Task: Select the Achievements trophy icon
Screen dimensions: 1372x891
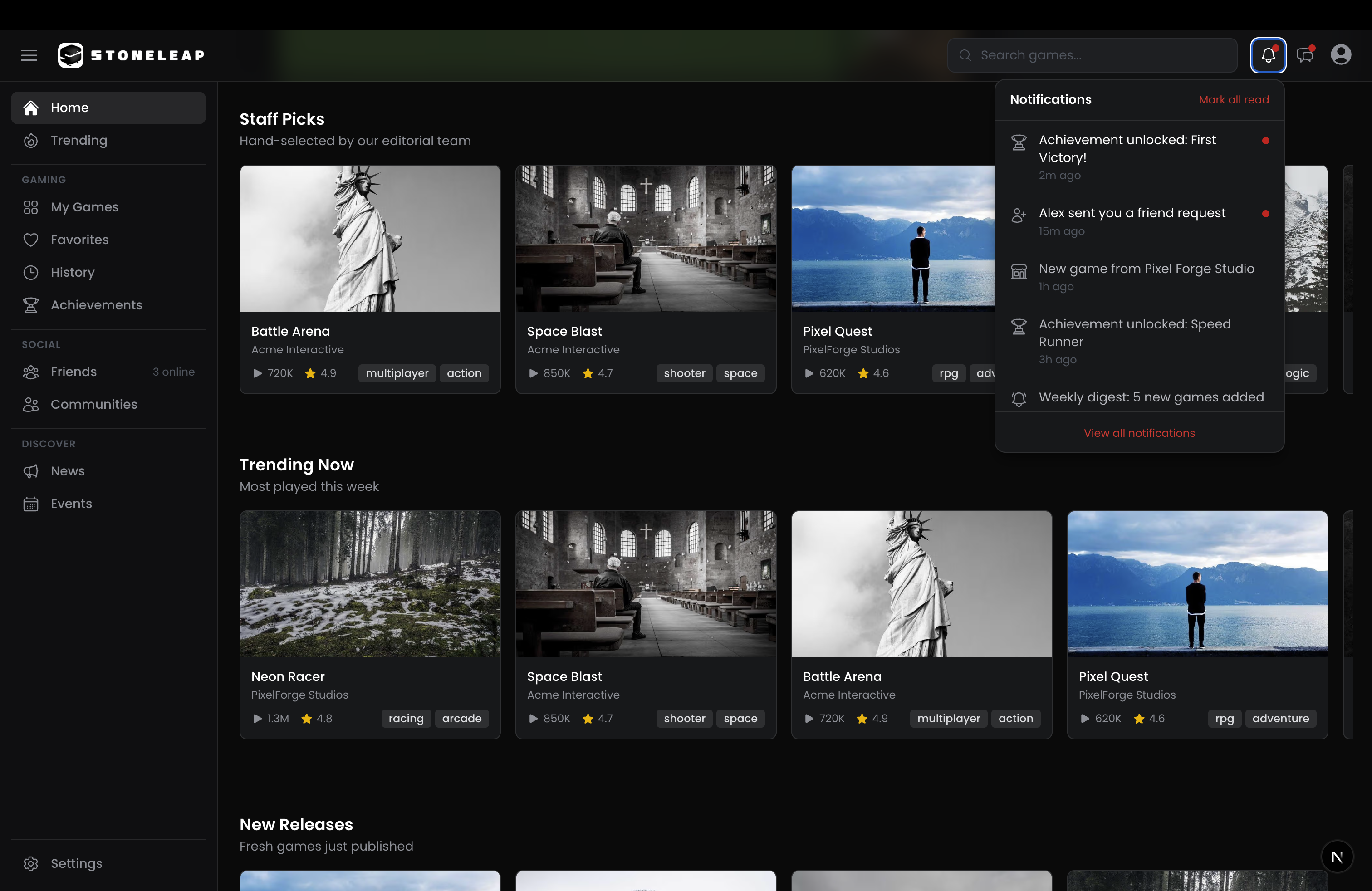Action: point(32,305)
